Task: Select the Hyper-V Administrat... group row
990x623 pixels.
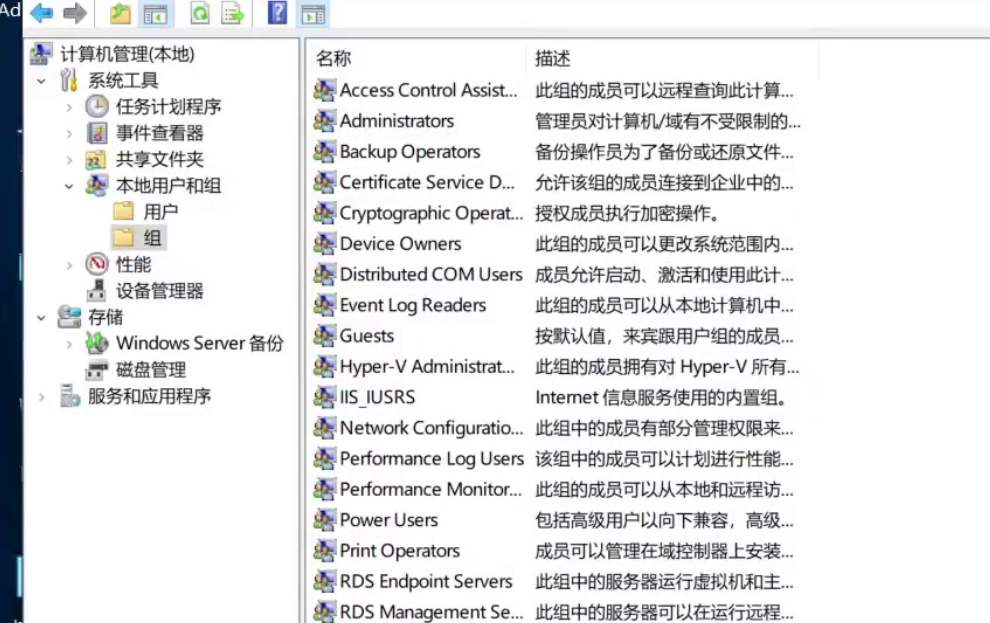Action: tap(427, 367)
